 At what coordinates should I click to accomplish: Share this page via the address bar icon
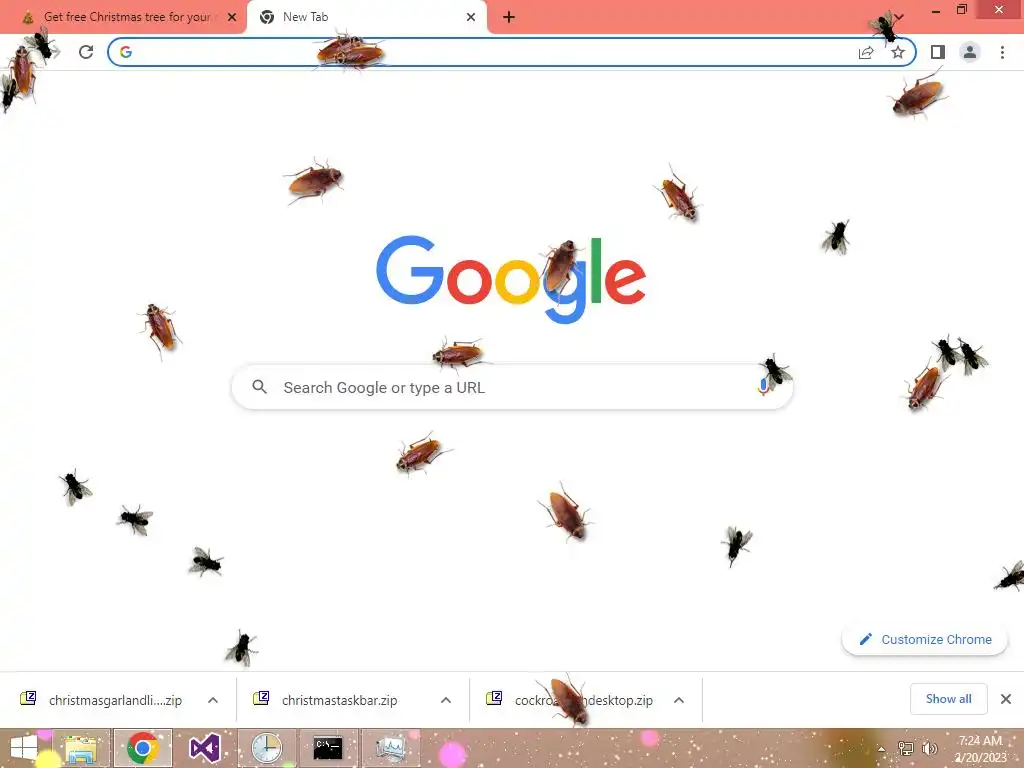point(866,52)
